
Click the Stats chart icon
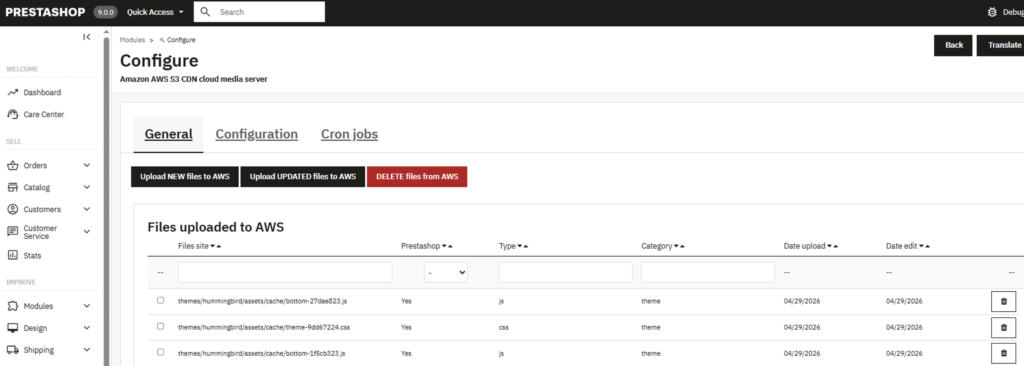point(12,256)
